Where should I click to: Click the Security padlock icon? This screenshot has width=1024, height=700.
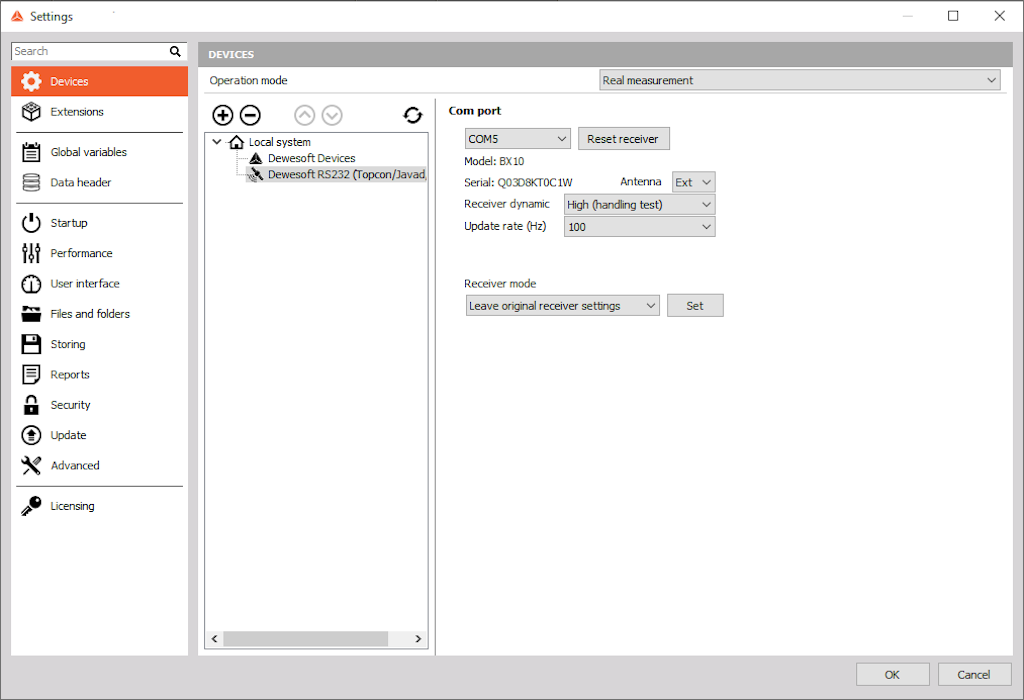click(x=31, y=405)
